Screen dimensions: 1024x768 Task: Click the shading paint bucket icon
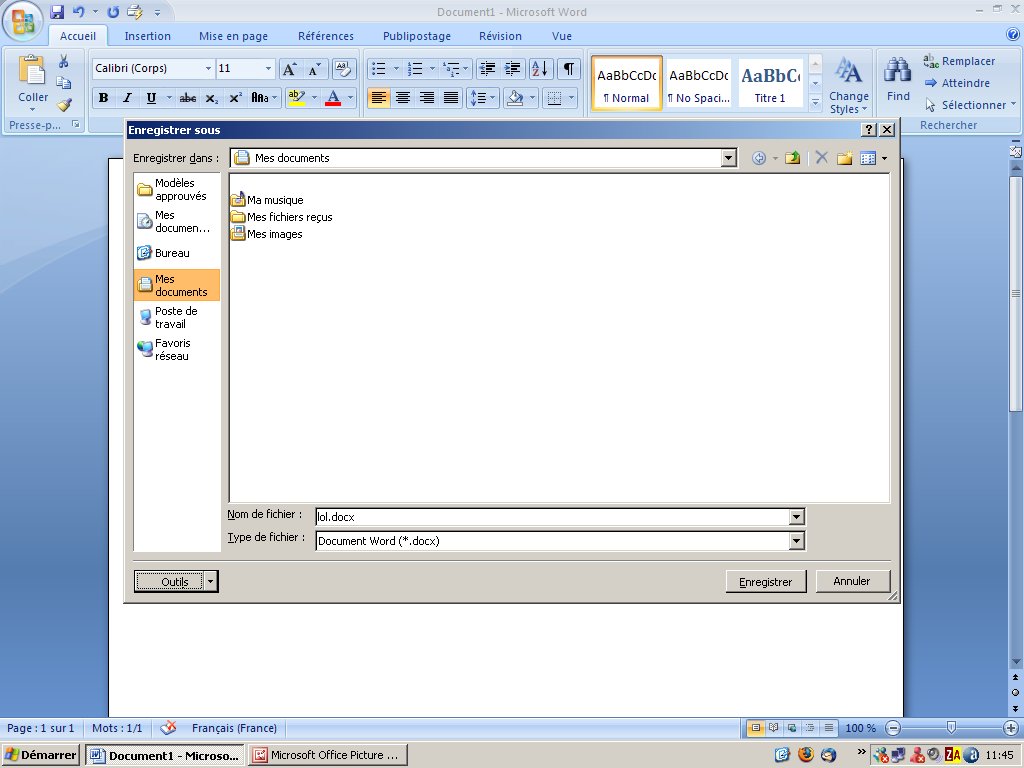[x=515, y=98]
